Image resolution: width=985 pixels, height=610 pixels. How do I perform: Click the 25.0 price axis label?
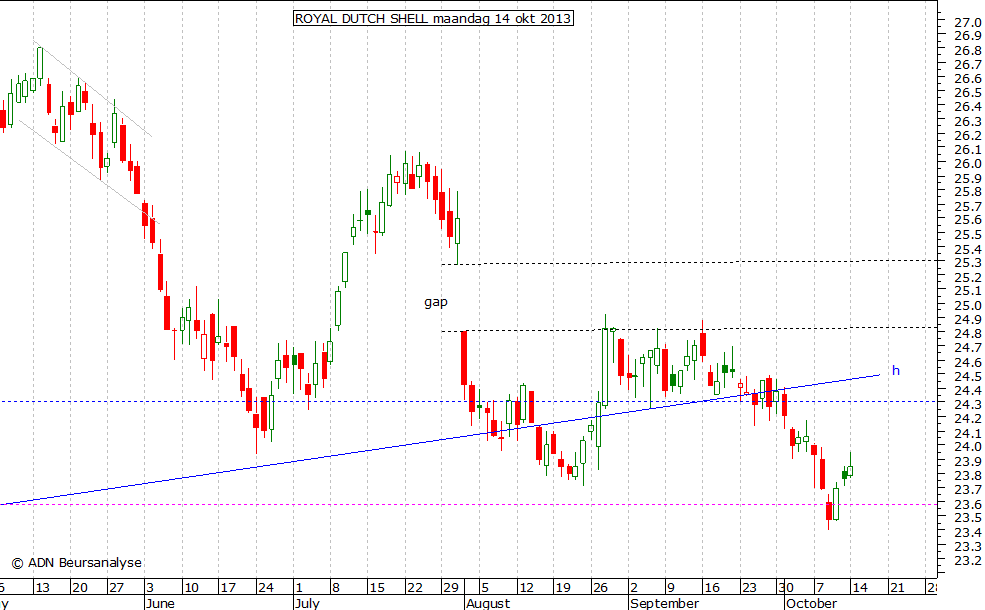(968, 305)
